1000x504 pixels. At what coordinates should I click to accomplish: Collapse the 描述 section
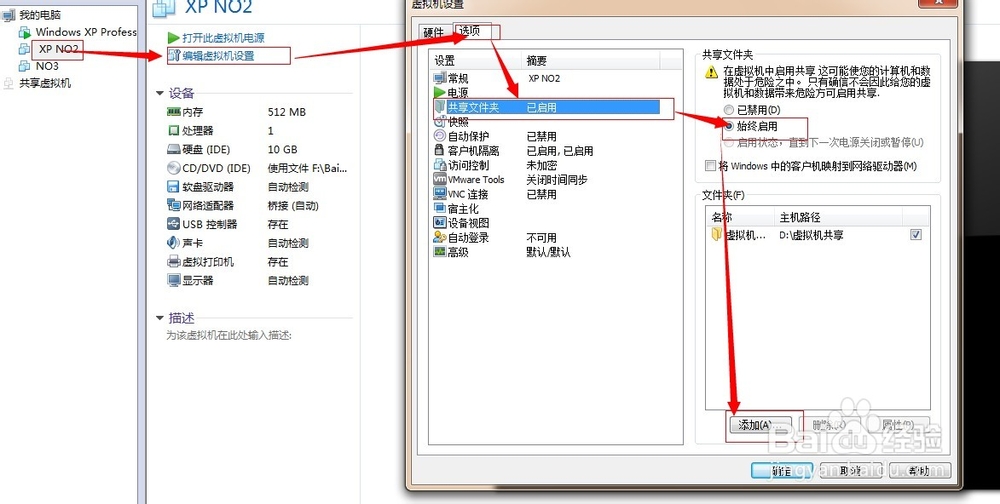pyautogui.click(x=160, y=318)
